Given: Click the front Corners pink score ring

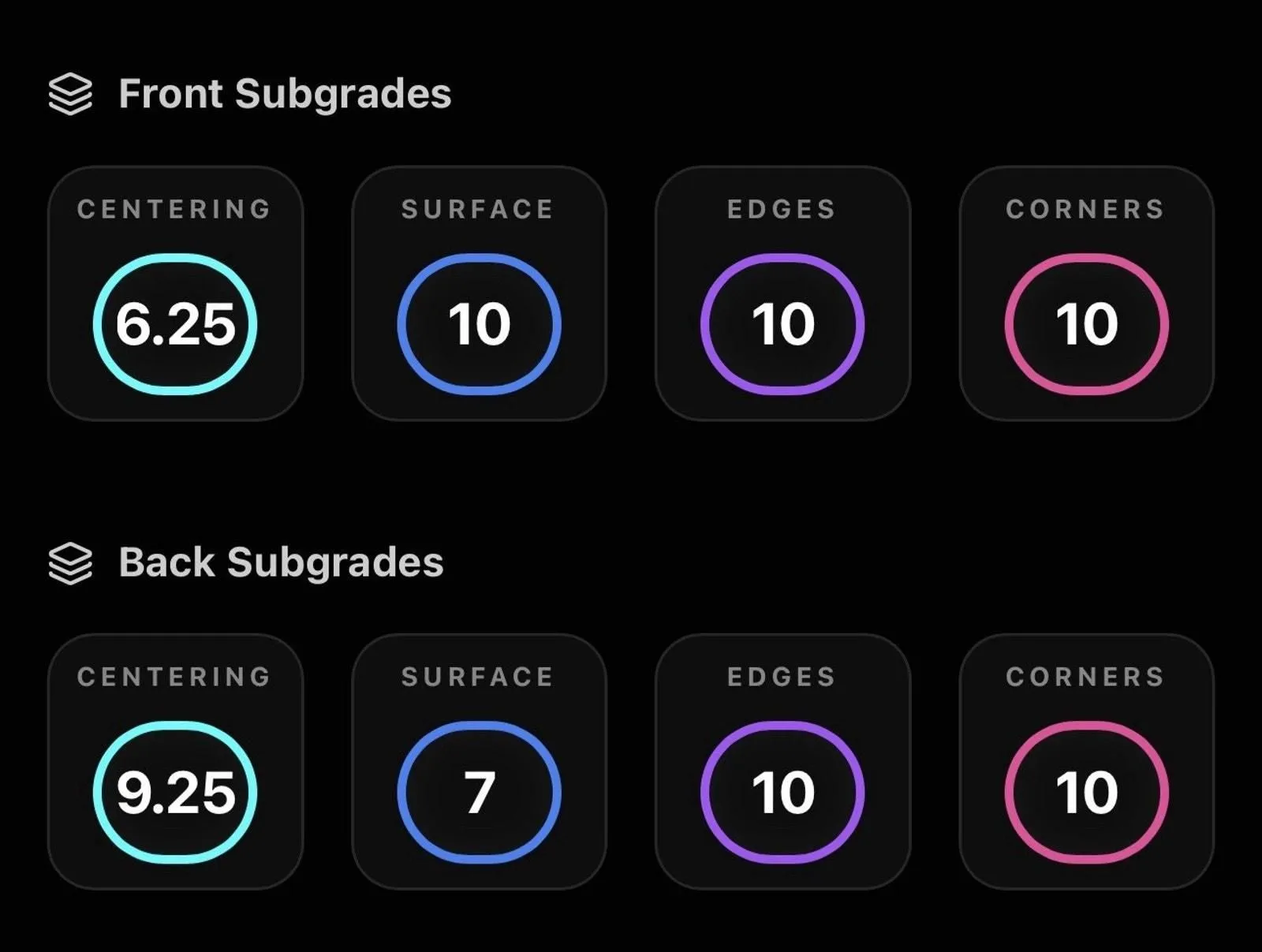Looking at the screenshot, I should (x=1087, y=324).
